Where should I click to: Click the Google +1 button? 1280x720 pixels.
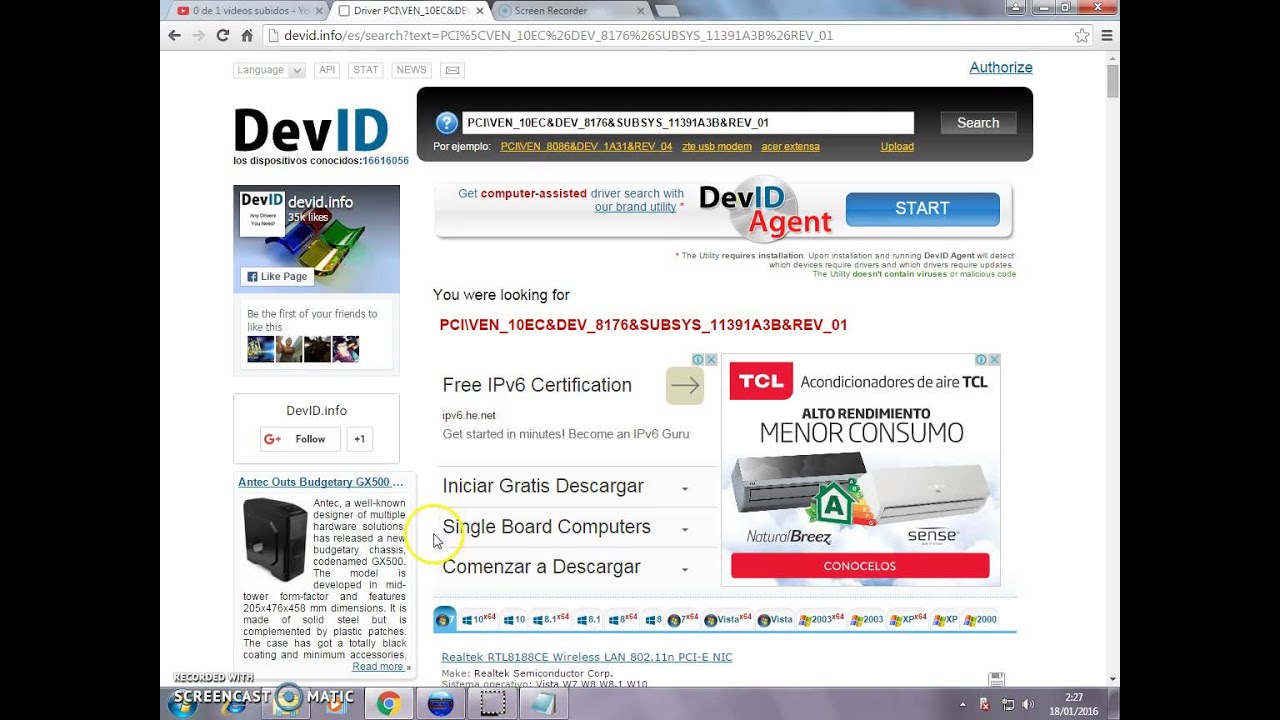click(x=359, y=439)
